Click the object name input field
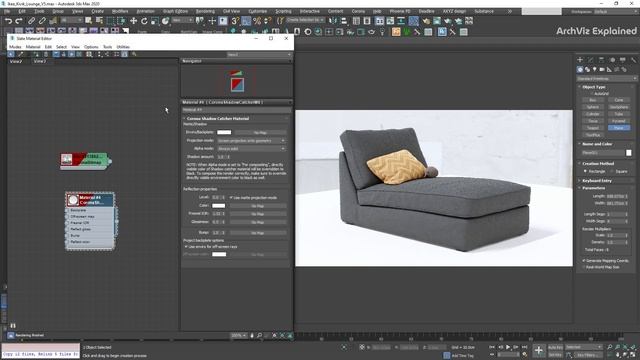 pyautogui.click(x=603, y=153)
